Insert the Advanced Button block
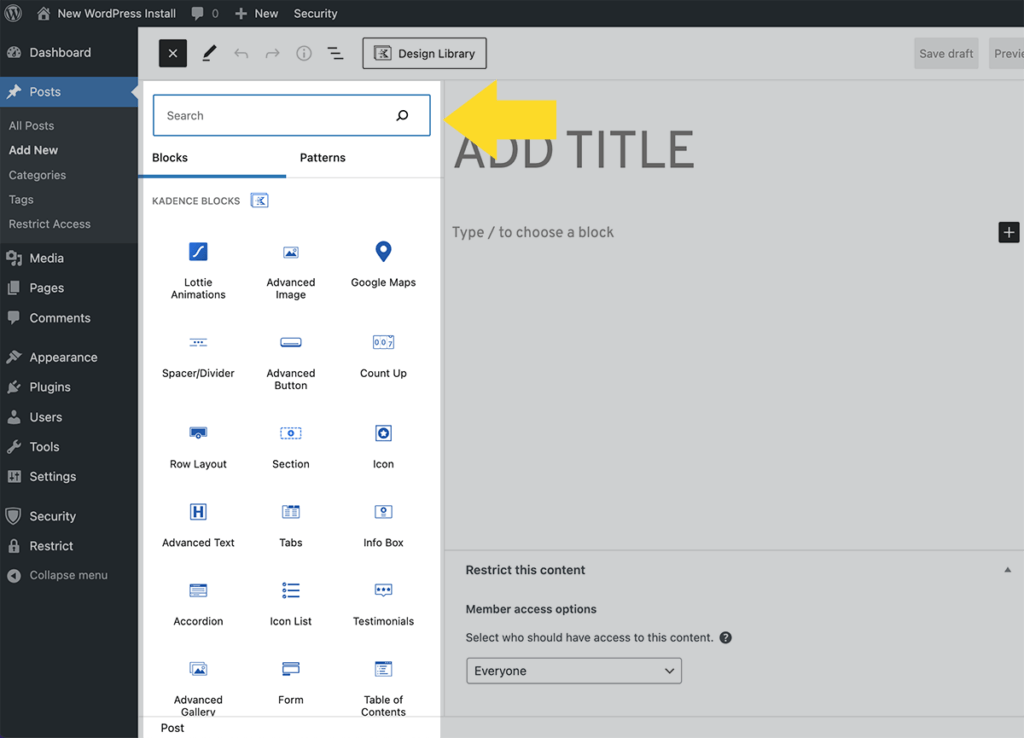This screenshot has height=738, width=1024. click(x=291, y=361)
